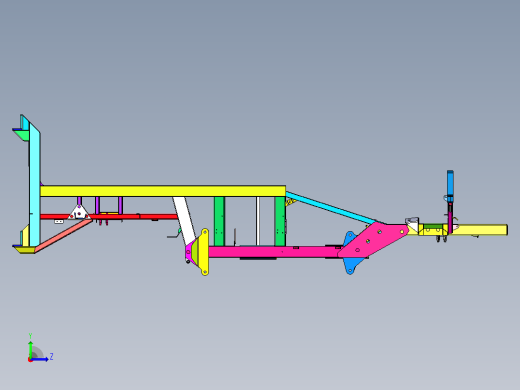Viewport: 520px width, 390px height.
Task: Click the green Y axis of the triad
Action: (x=31, y=349)
